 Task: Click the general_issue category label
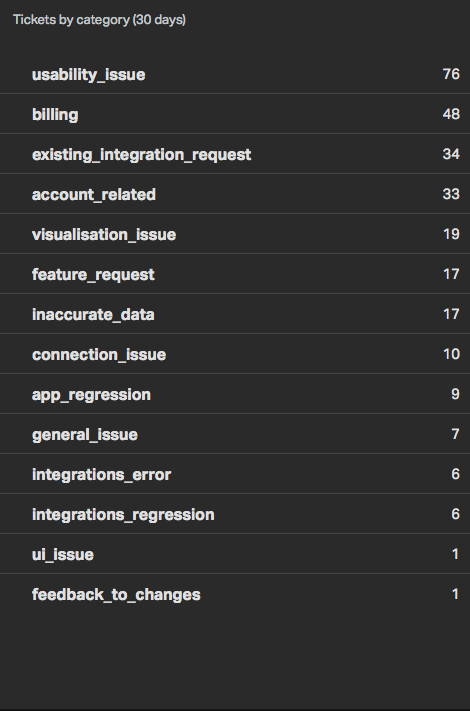(85, 435)
